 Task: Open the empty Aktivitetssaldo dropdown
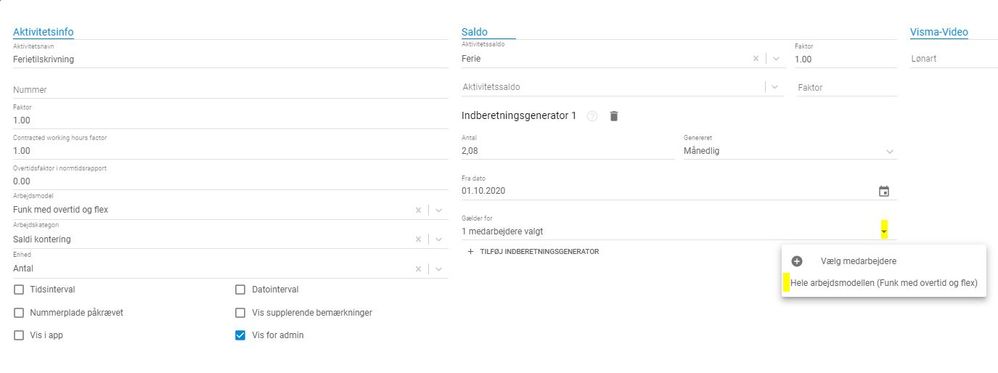point(775,87)
